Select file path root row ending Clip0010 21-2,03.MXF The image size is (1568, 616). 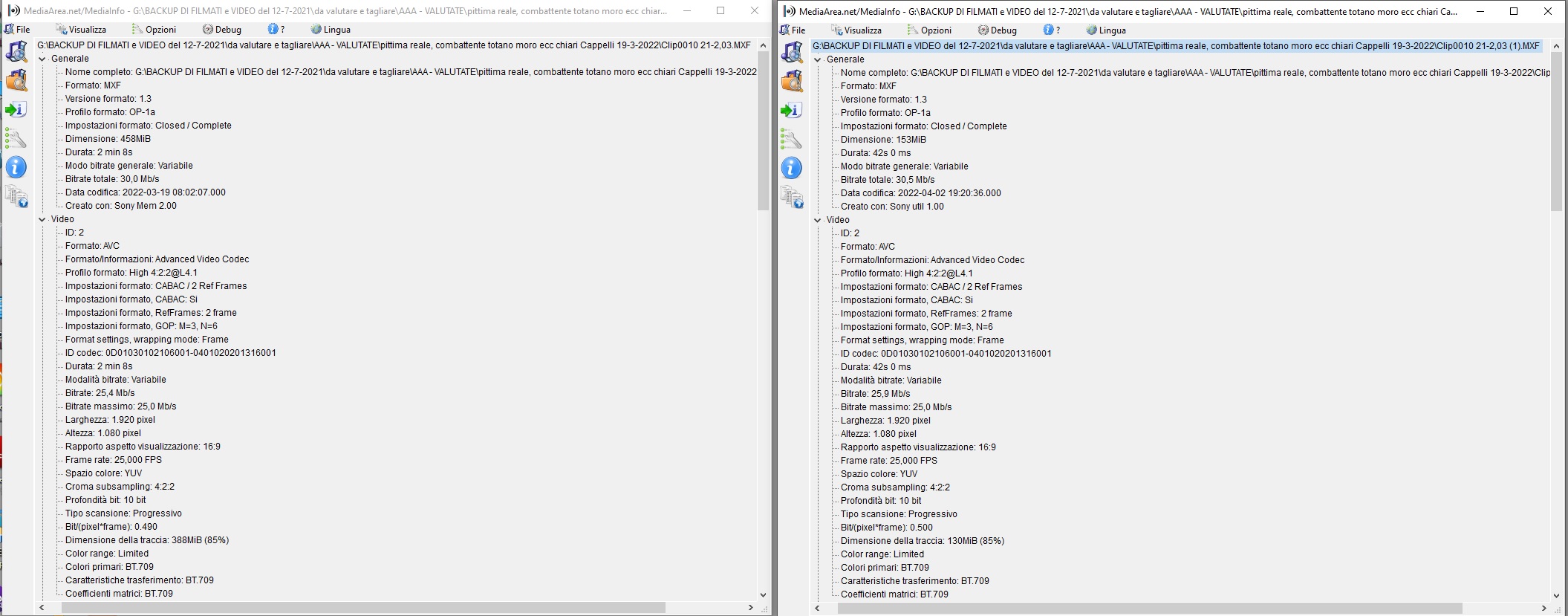(394, 45)
